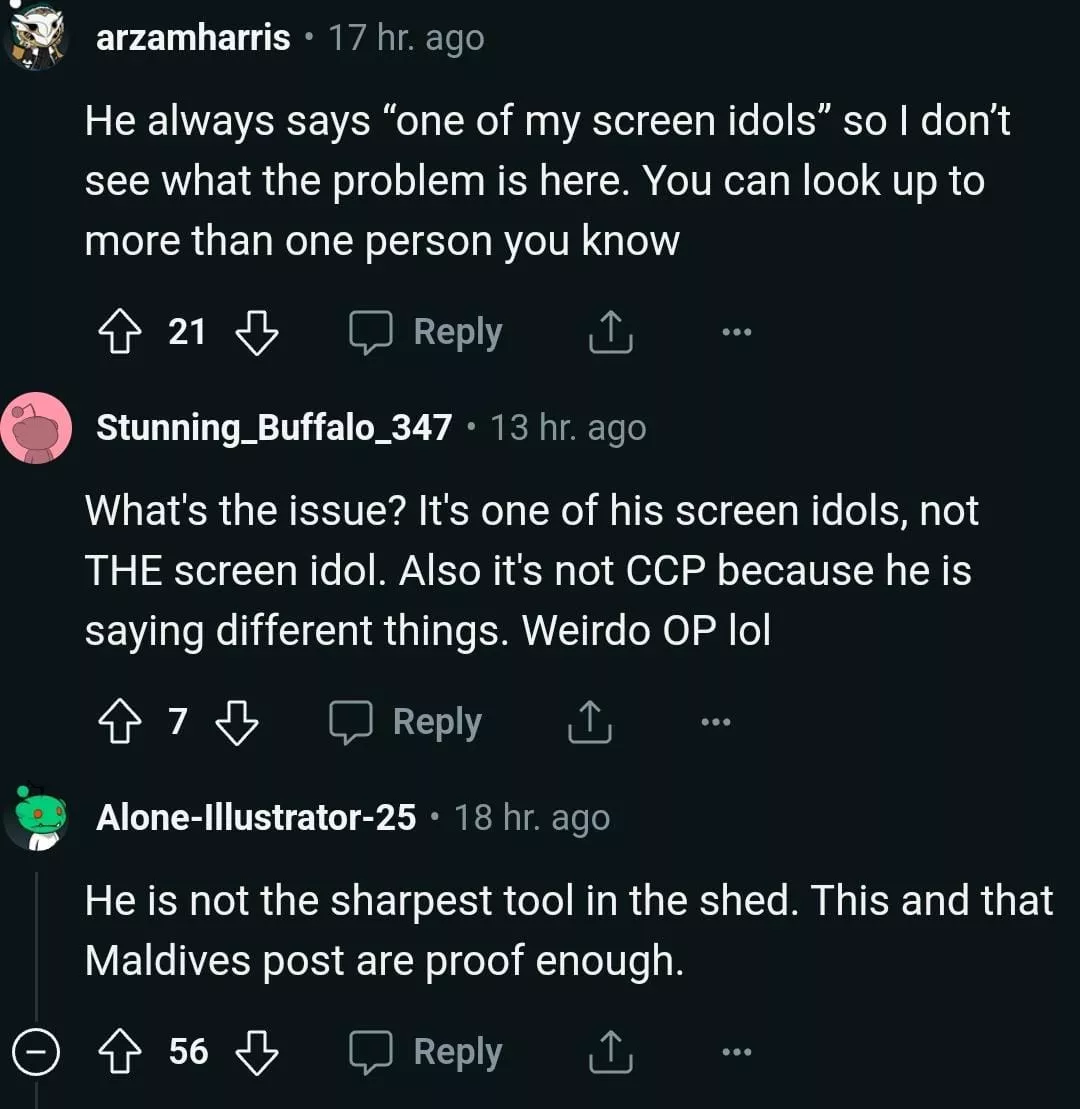Downvote arzamharris's comment
The width and height of the screenshot is (1080, 1109).
pos(256,332)
